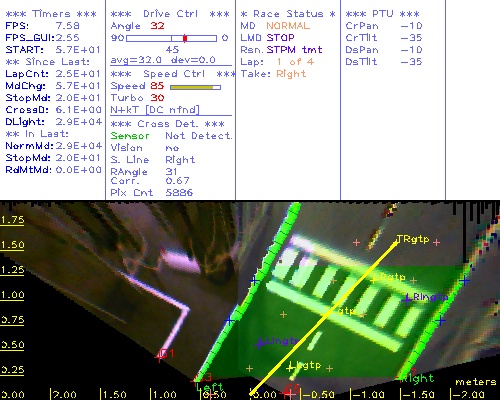This screenshot has width=500, height=400.
Task: Click the NORMAL mode status value
Action: click(288, 26)
